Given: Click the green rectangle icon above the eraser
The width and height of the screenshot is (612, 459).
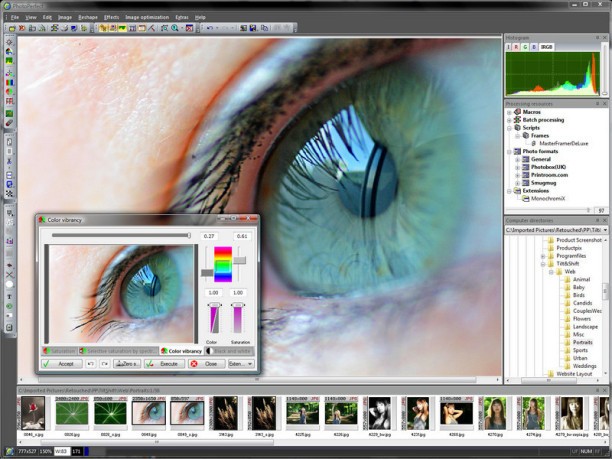Looking at the screenshot, I should (x=9, y=114).
